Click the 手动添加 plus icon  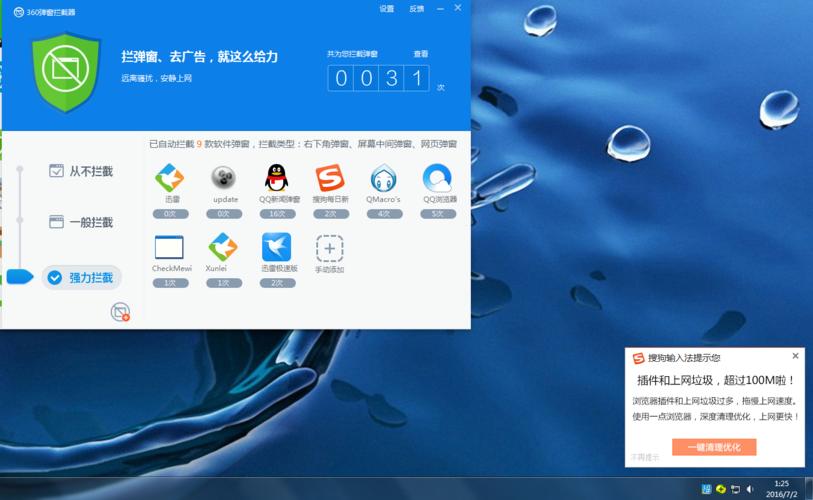click(x=330, y=248)
